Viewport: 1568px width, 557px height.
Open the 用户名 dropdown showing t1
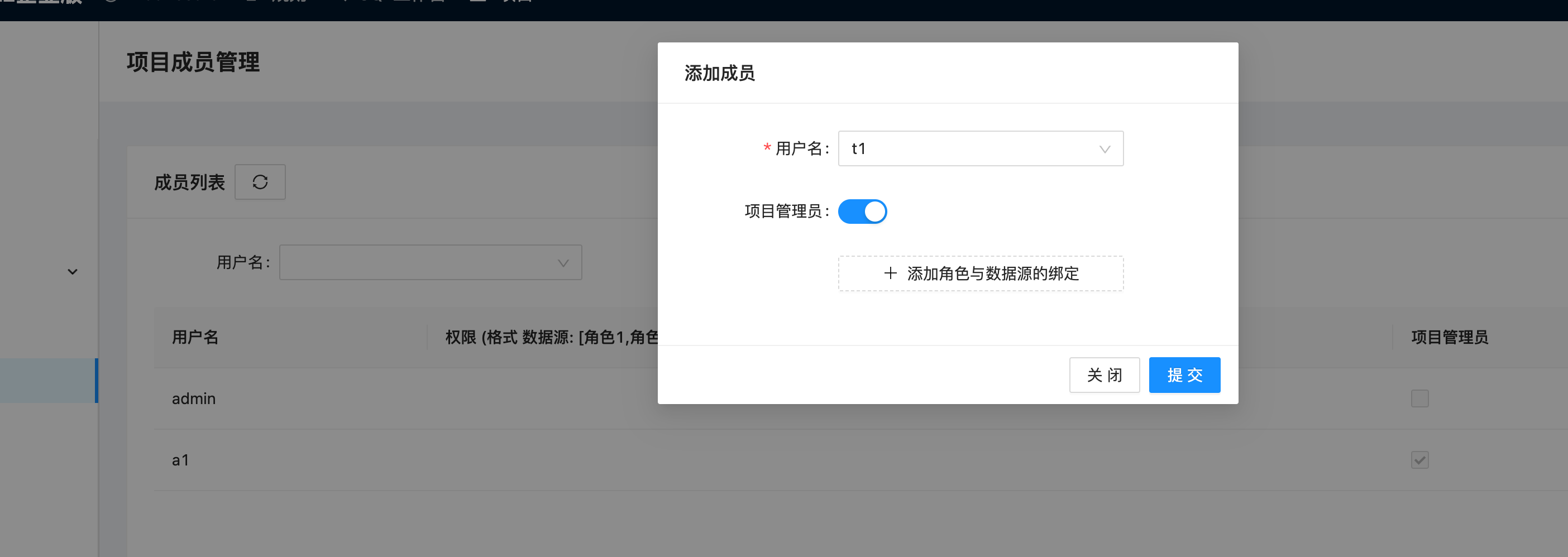(x=981, y=148)
